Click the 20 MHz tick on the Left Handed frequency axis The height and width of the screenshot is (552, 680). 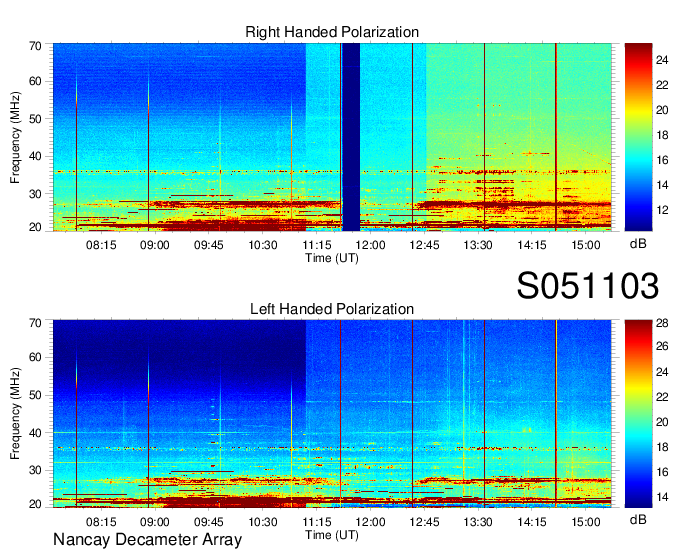pyautogui.click(x=35, y=504)
